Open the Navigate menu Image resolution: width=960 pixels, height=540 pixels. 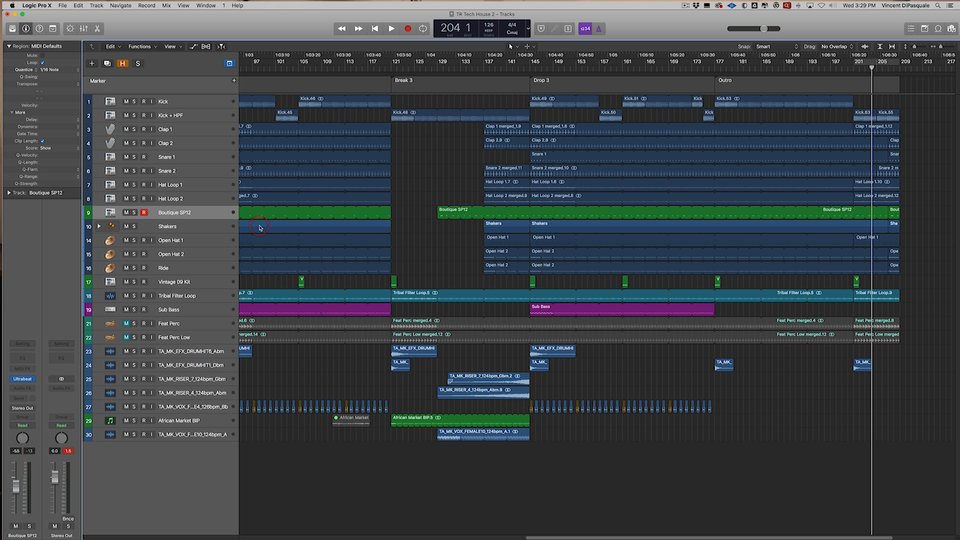120,6
